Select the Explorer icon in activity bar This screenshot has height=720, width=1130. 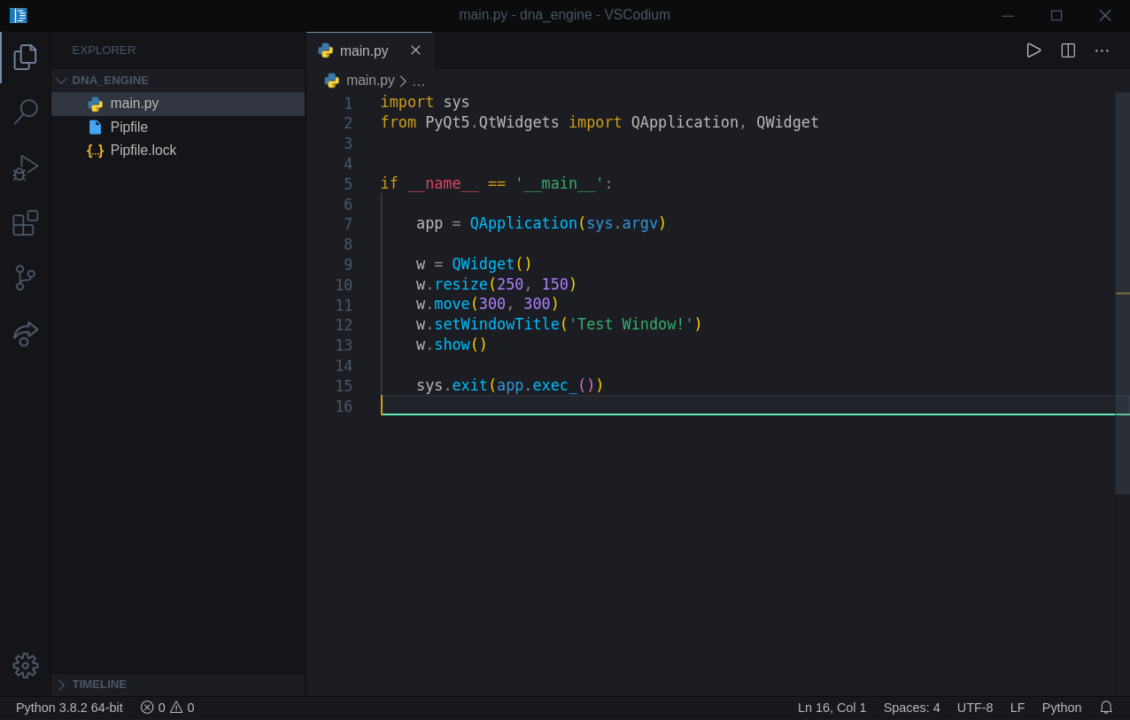pyautogui.click(x=25, y=57)
